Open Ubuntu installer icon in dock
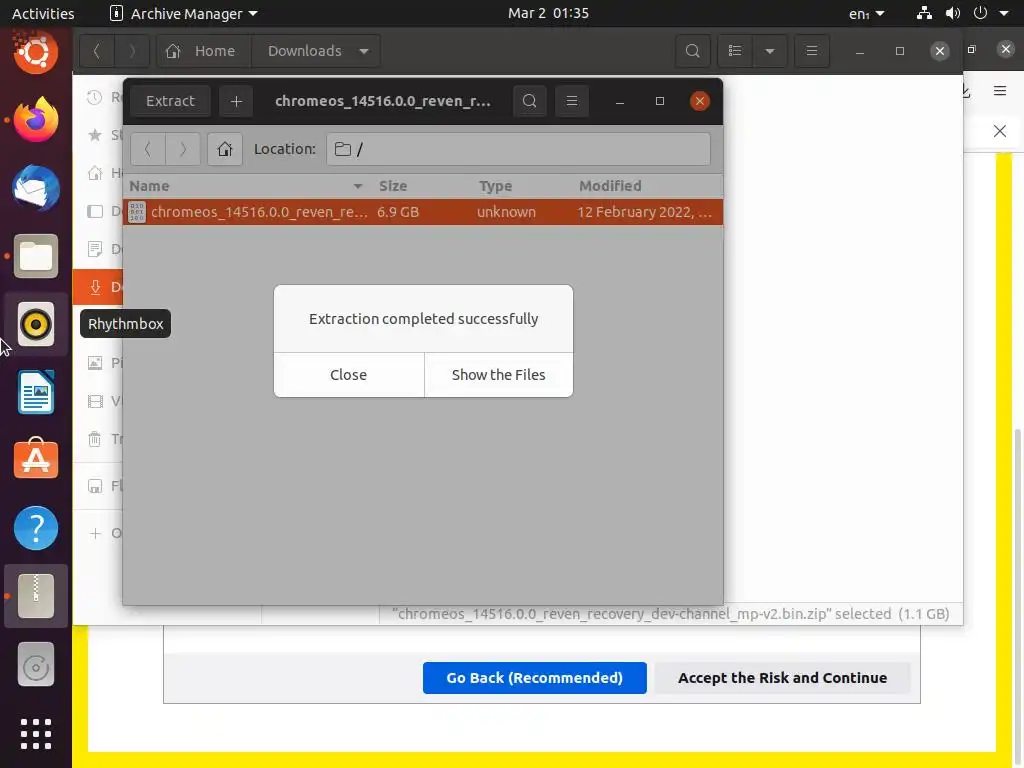1024x768 pixels. (x=36, y=52)
